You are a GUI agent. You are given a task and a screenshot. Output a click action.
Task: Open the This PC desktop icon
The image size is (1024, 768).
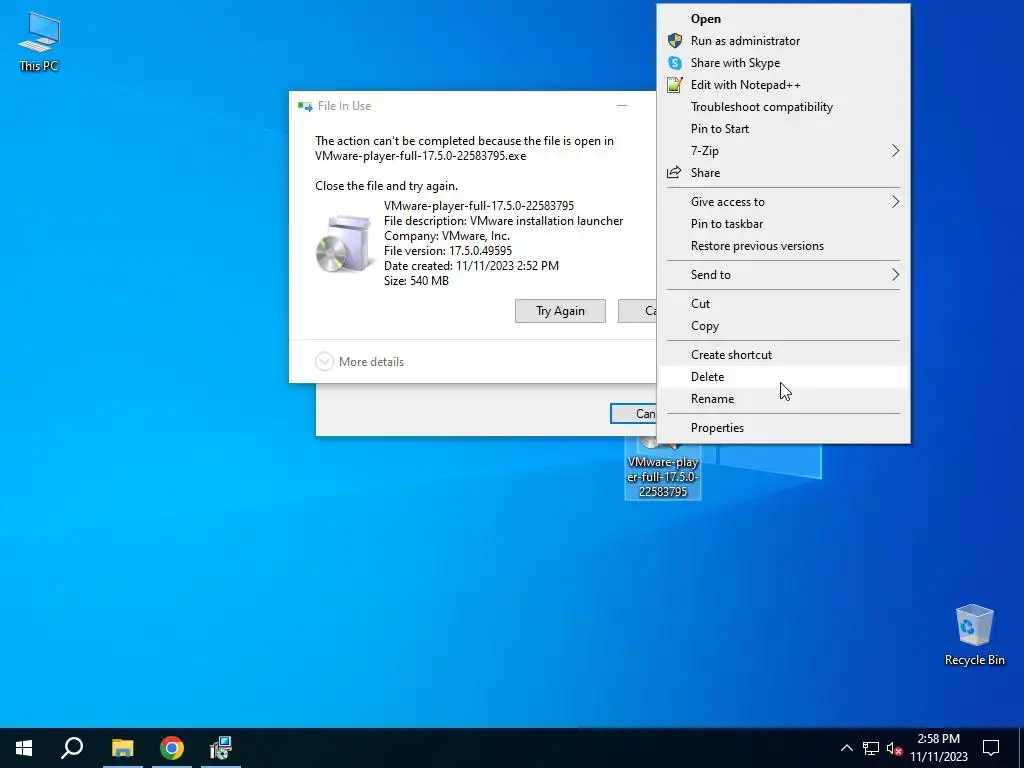39,41
